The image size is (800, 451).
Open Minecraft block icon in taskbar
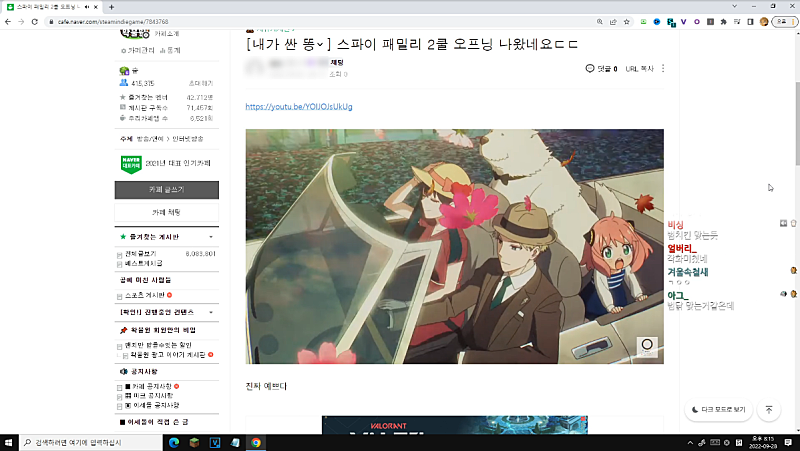point(194,442)
